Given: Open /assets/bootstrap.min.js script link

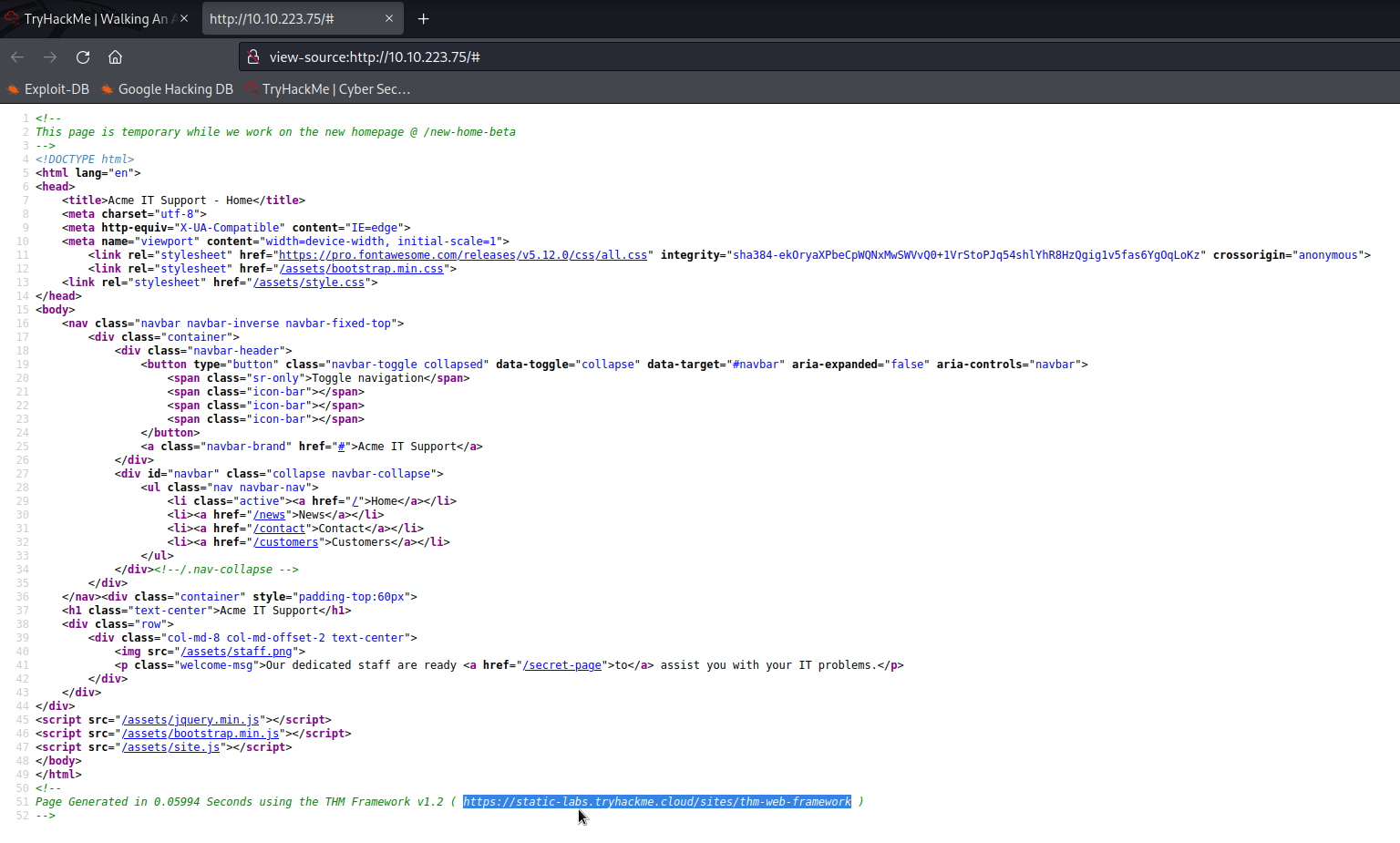Looking at the screenshot, I should [201, 734].
